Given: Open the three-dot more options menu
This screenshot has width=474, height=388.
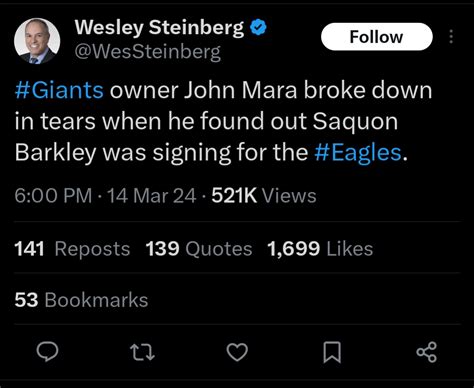Looking at the screenshot, I should pyautogui.click(x=451, y=36).
